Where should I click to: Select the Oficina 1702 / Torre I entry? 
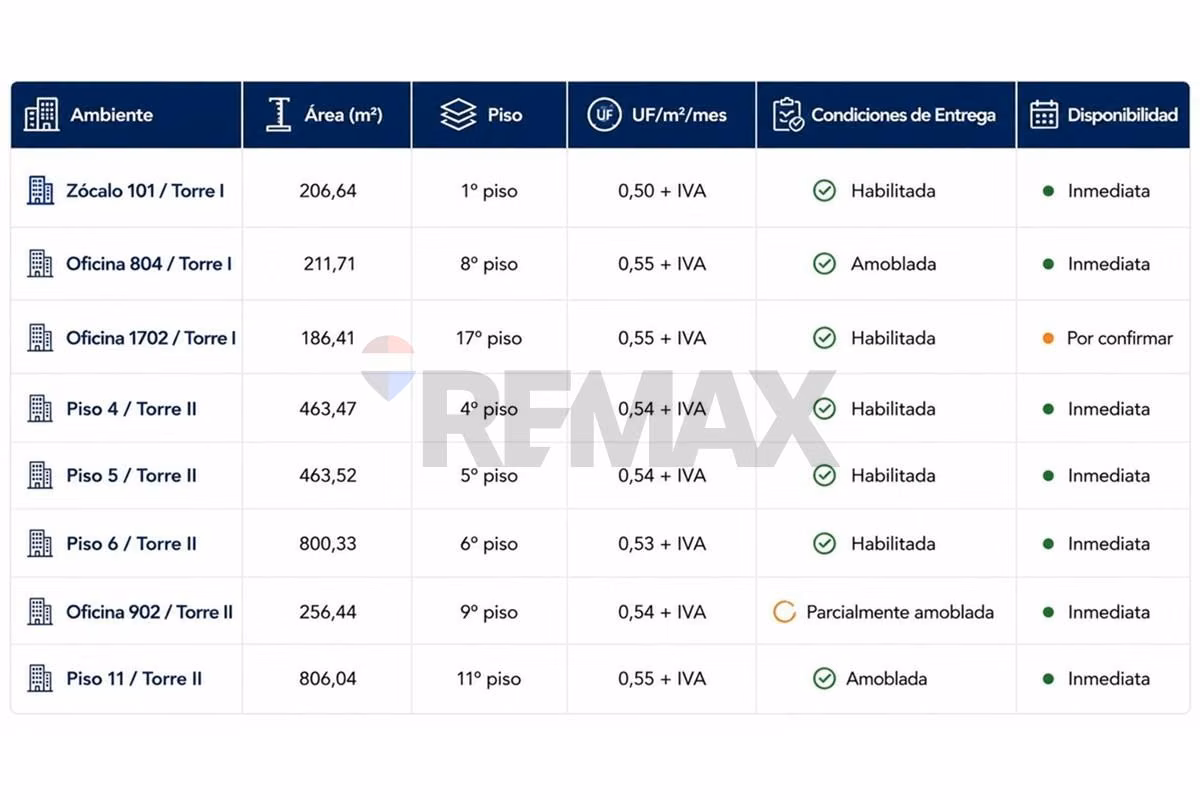151,338
